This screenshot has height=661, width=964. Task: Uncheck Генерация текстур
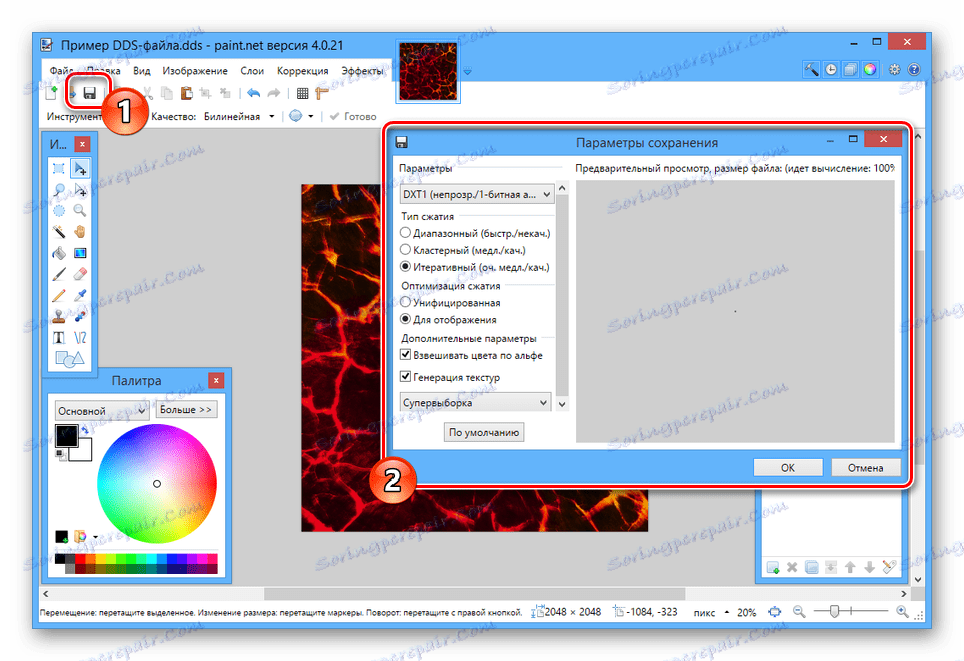coord(405,377)
